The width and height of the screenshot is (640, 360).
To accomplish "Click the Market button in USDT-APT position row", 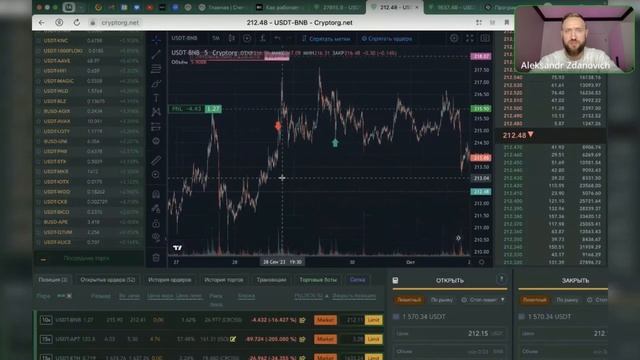I will [325, 339].
